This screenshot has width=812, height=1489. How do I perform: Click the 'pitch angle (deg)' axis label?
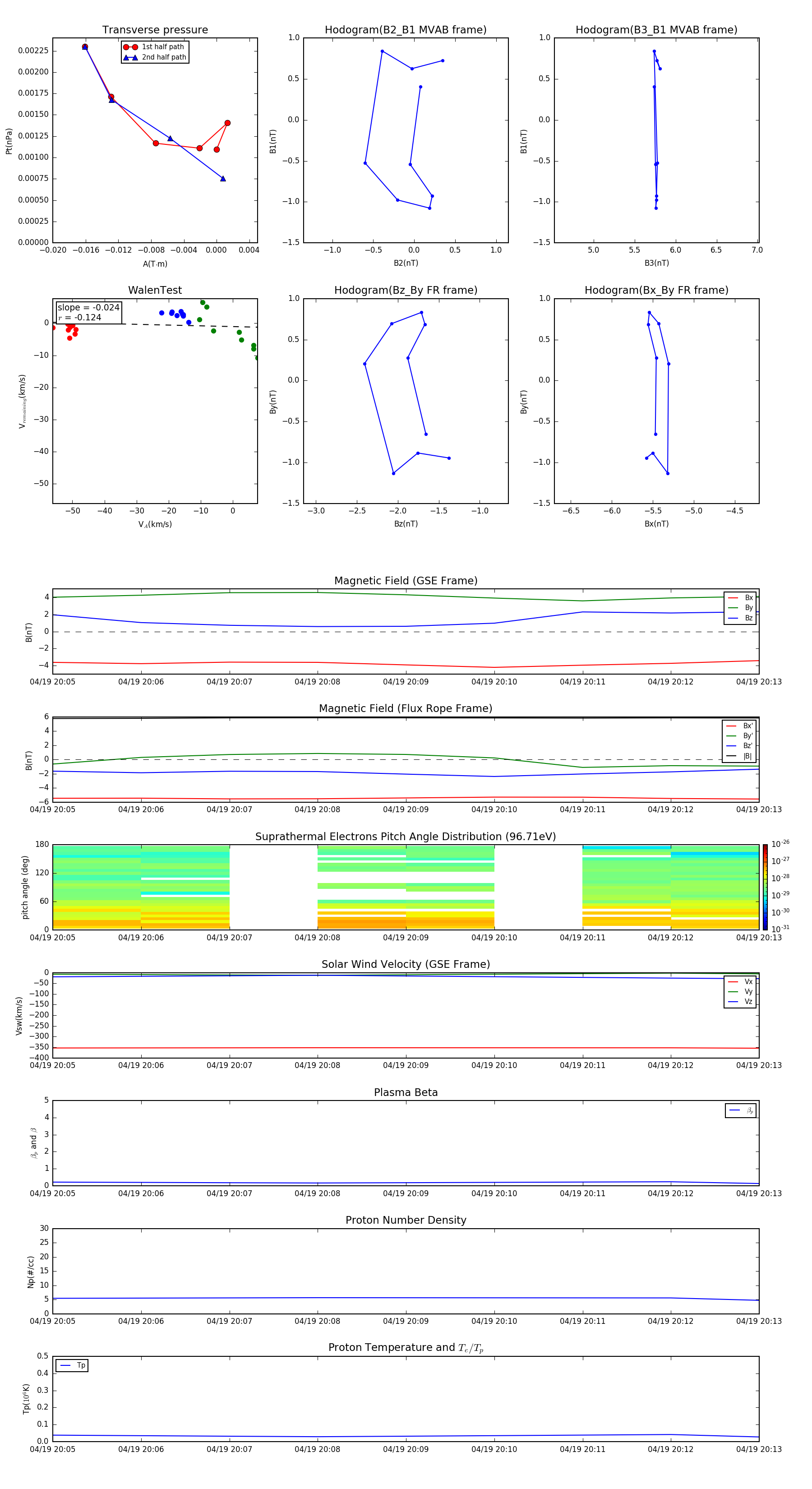pos(25,887)
